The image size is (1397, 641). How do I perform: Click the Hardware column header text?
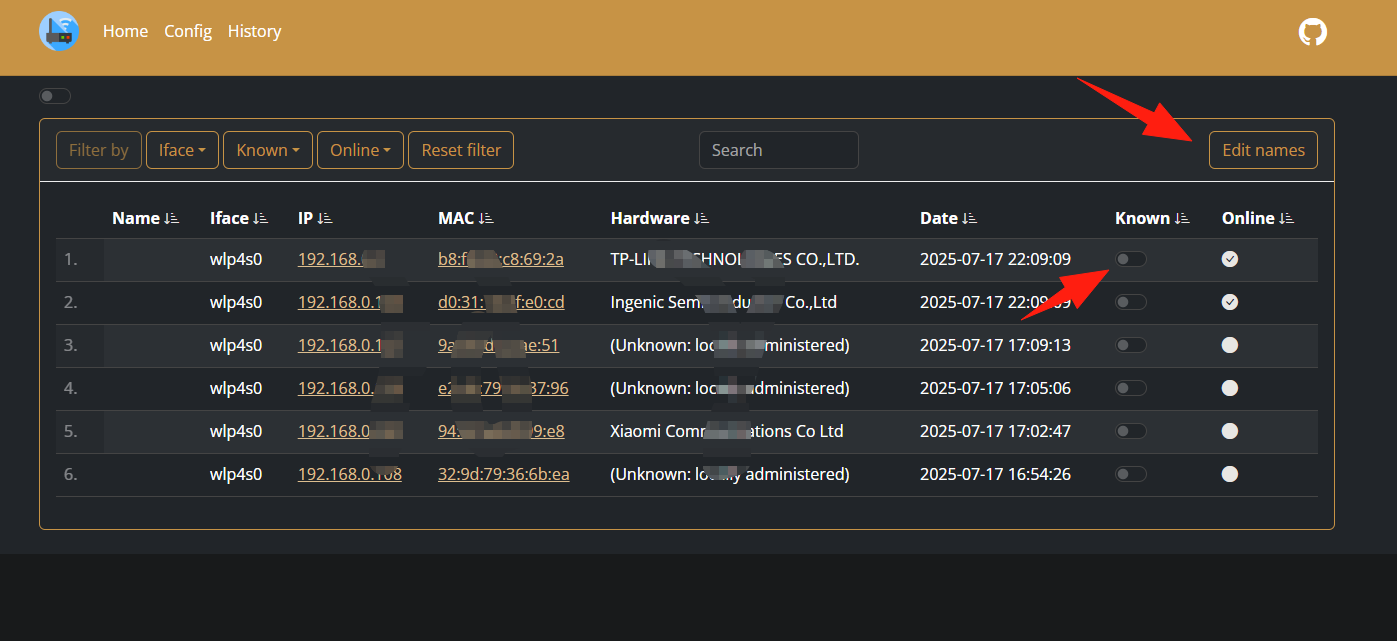(650, 218)
